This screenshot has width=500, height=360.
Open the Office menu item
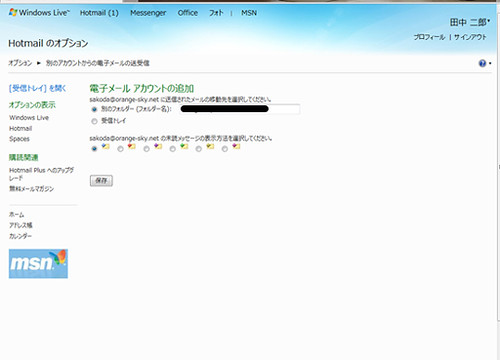pyautogui.click(x=188, y=13)
